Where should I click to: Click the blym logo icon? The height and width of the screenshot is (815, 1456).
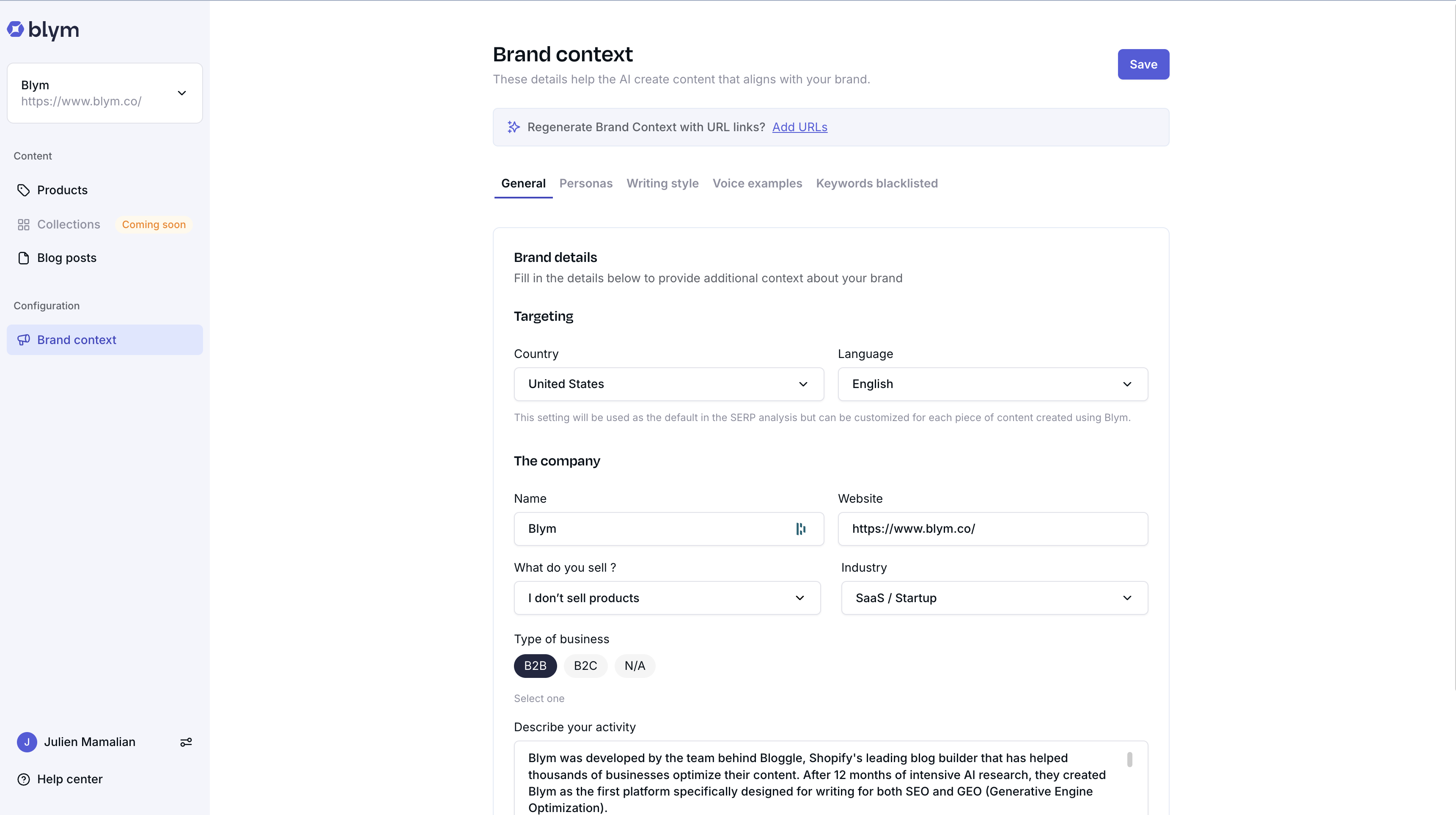coord(15,30)
